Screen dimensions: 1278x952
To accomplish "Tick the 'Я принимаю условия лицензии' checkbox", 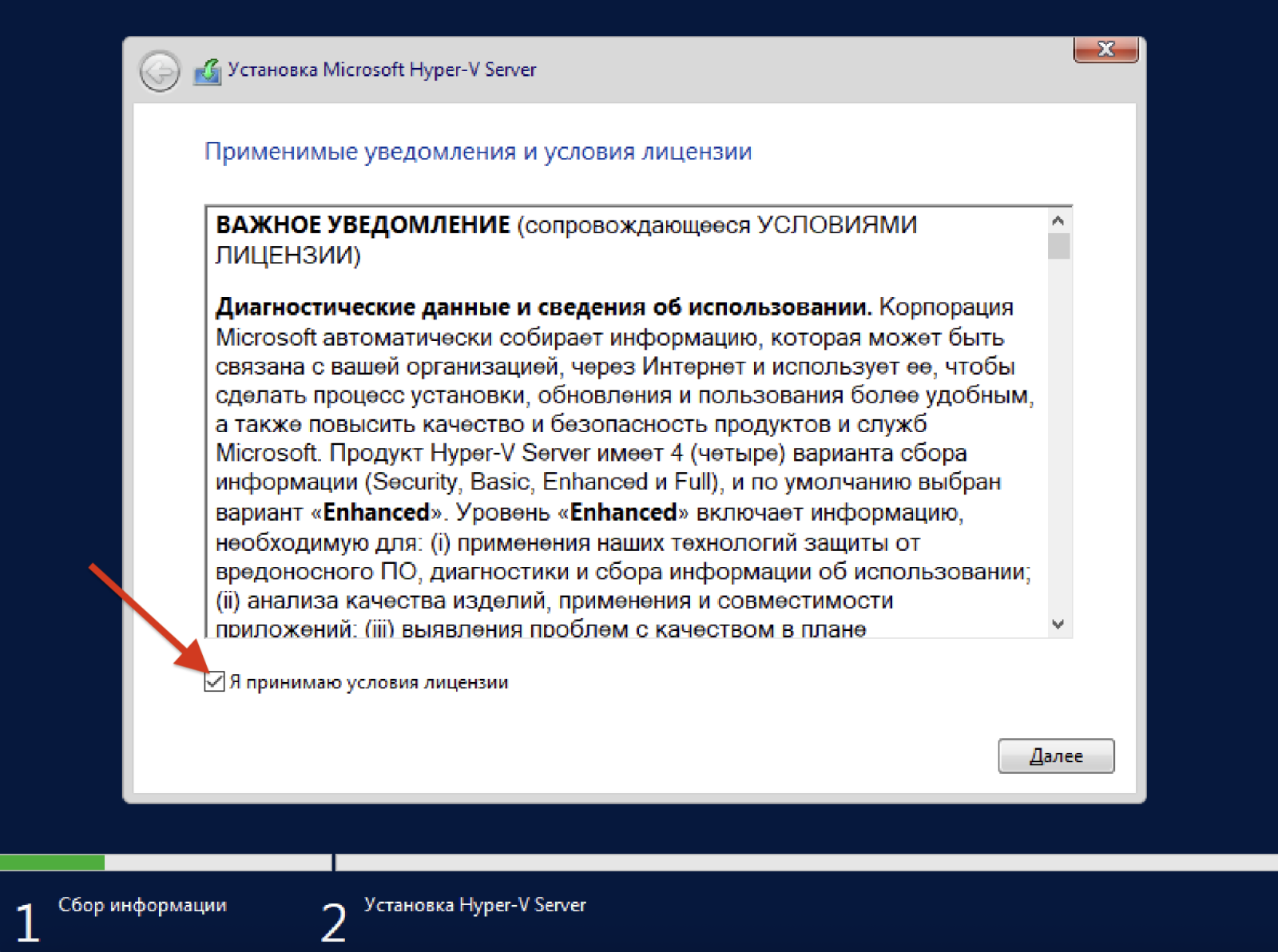I will pyautogui.click(x=214, y=681).
